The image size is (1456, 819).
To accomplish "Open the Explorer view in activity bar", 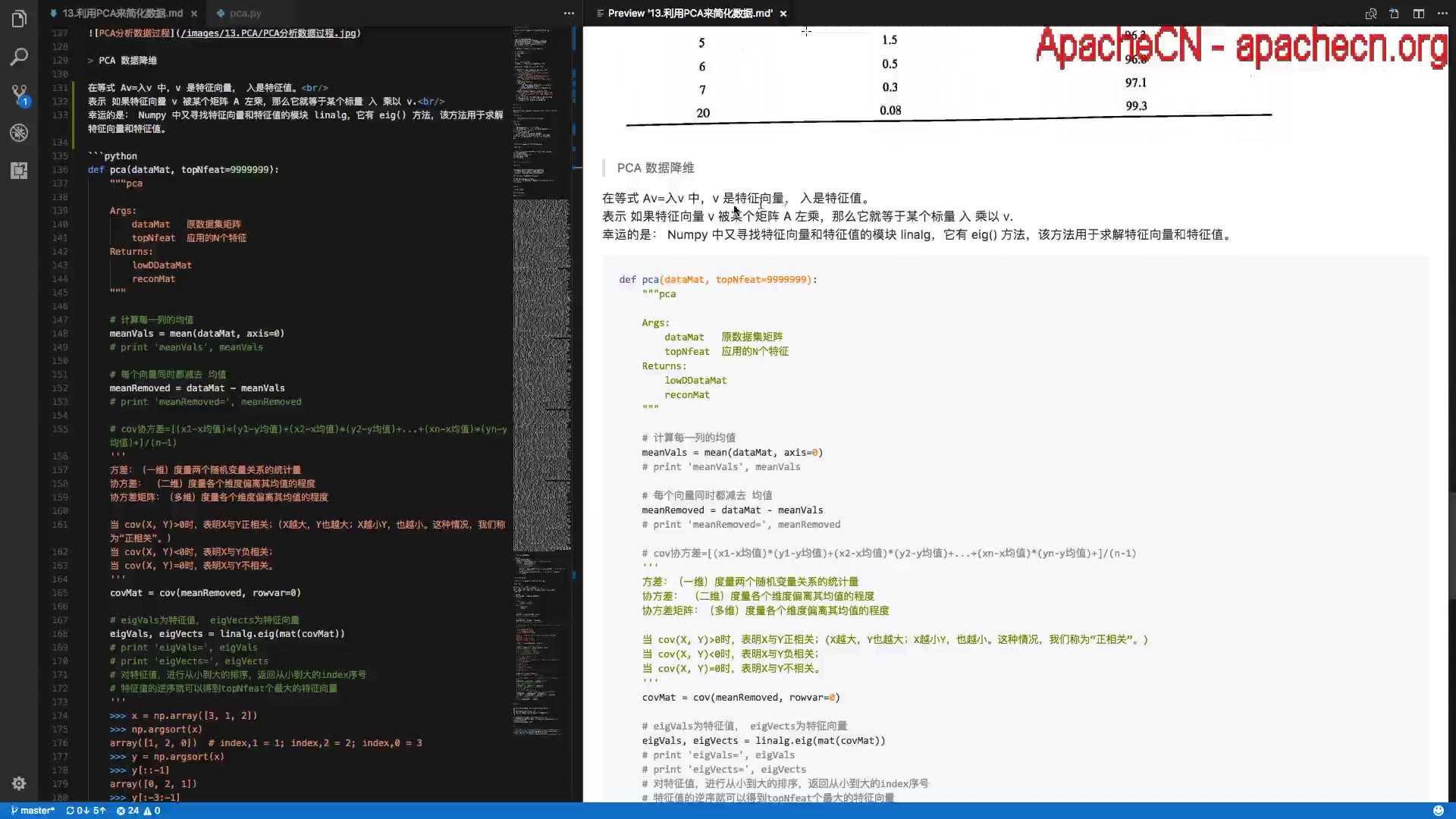I will (19, 19).
